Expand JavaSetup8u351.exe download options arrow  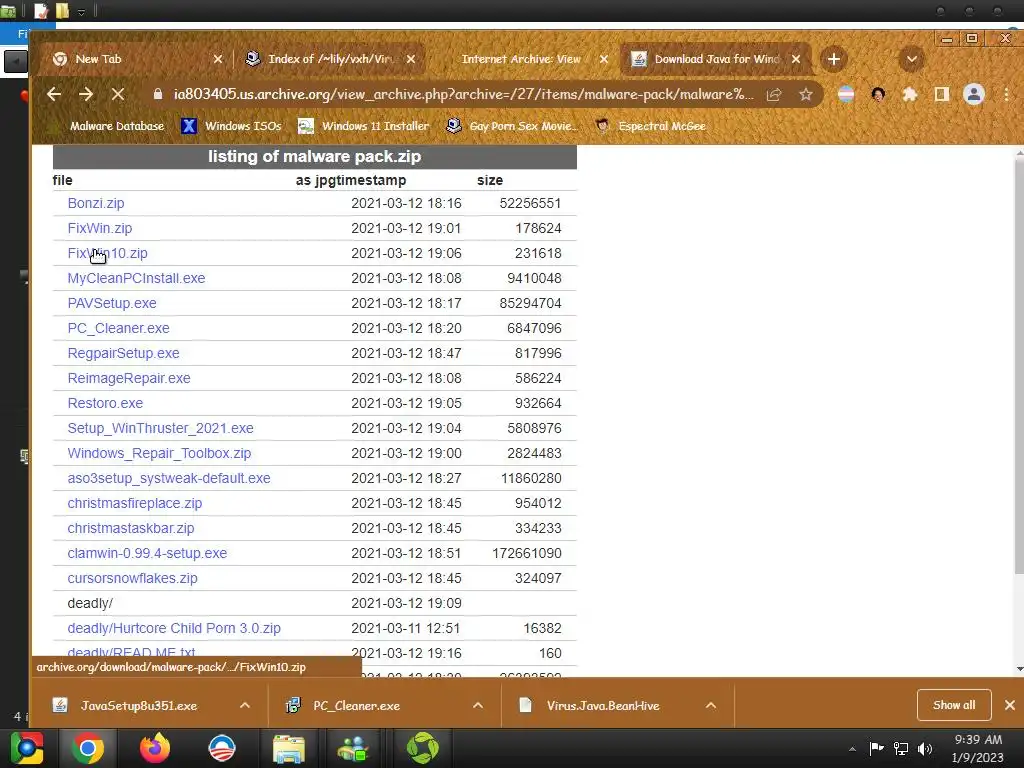pyautogui.click(x=245, y=705)
